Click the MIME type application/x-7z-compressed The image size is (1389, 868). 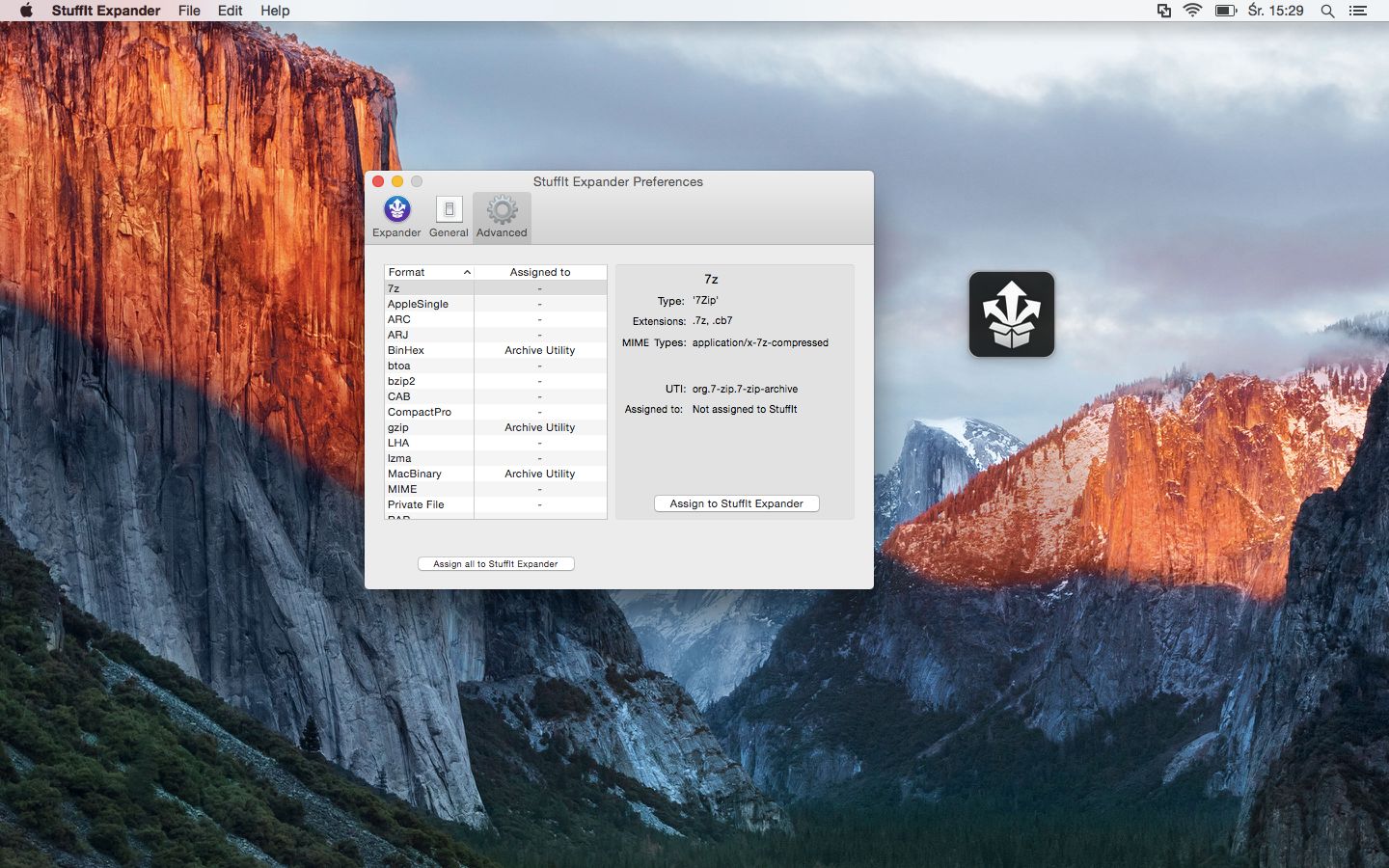[760, 342]
